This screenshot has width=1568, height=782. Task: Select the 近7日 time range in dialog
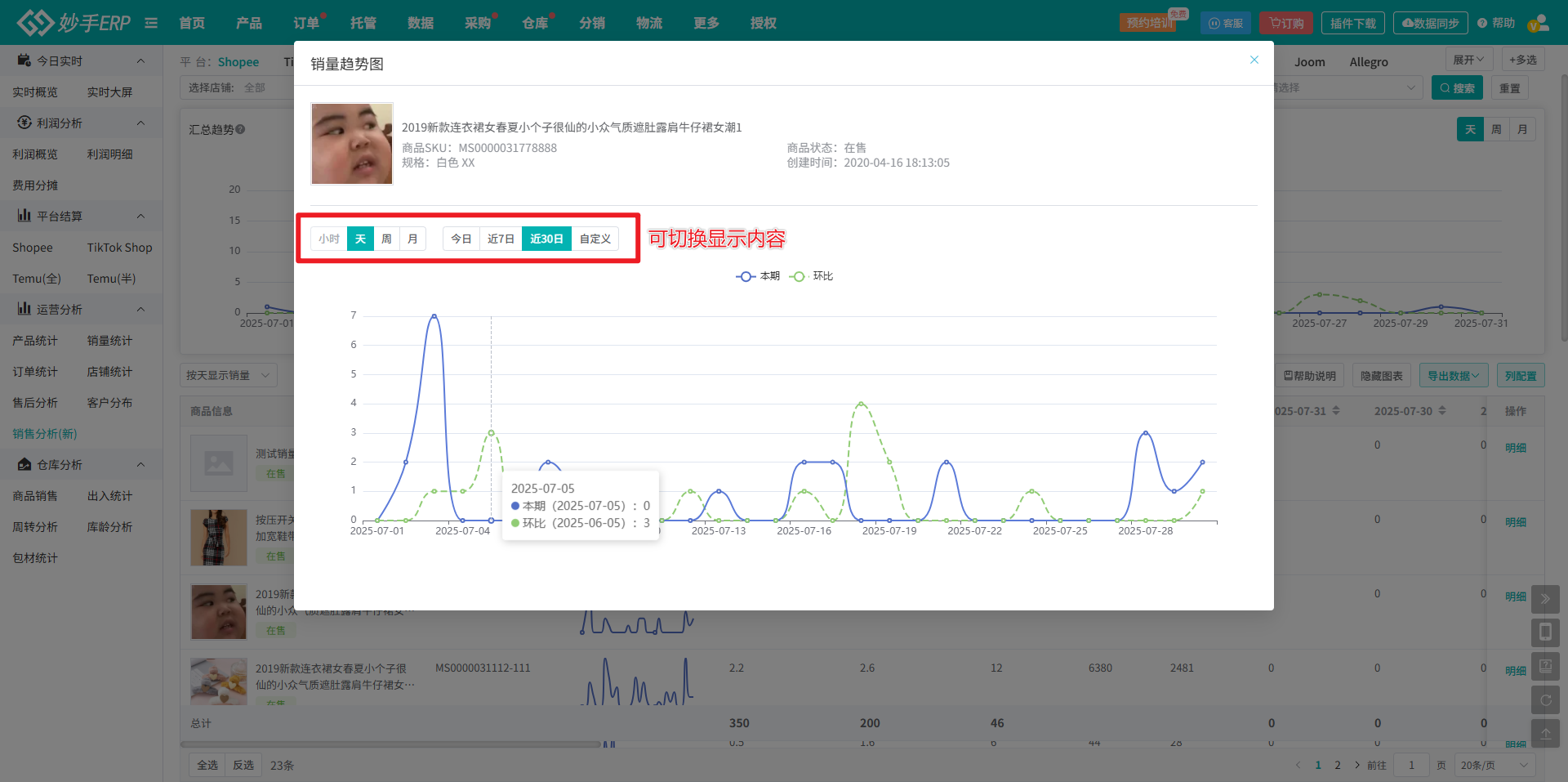[501, 239]
